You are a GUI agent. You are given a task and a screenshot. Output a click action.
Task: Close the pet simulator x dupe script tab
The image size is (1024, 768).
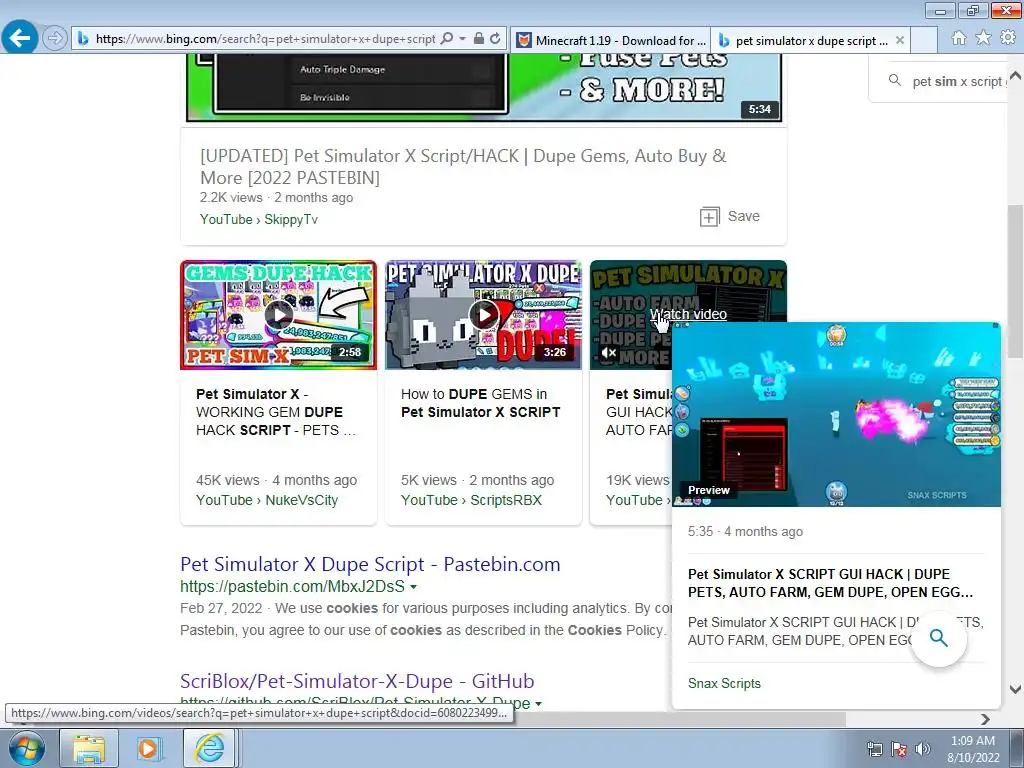pyautogui.click(x=899, y=40)
